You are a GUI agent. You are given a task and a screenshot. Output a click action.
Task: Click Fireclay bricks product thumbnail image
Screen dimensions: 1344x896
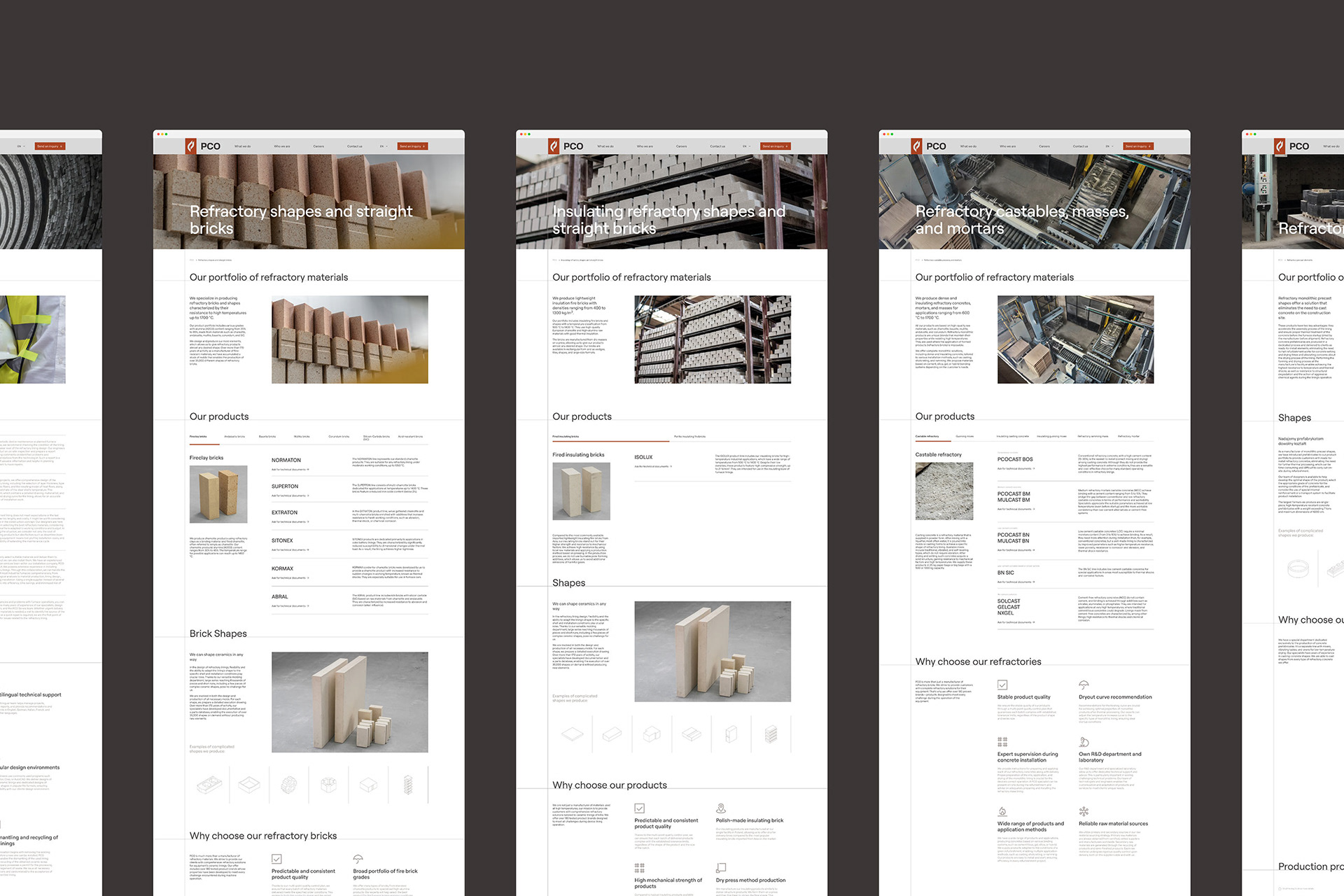[218, 494]
